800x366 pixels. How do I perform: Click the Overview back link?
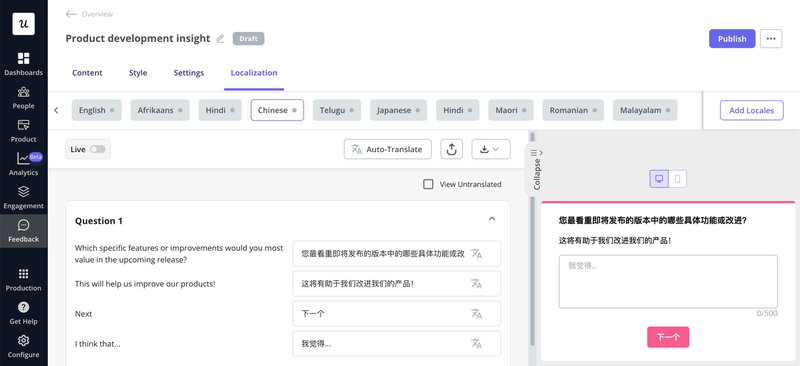(97, 14)
